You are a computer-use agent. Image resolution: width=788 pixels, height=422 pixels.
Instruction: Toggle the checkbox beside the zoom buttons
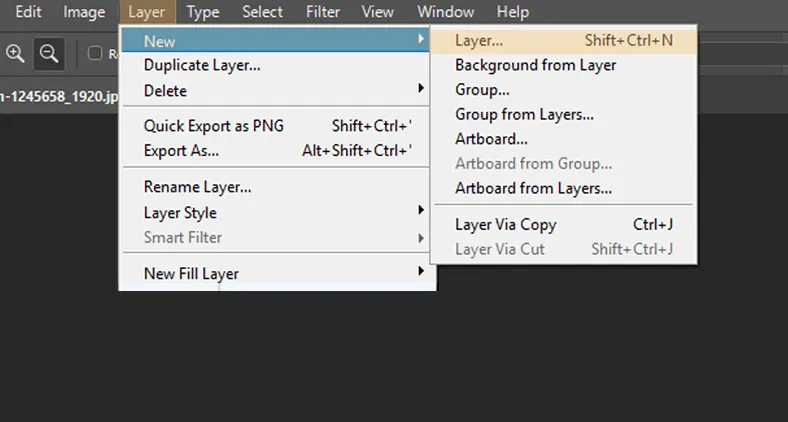[x=94, y=53]
